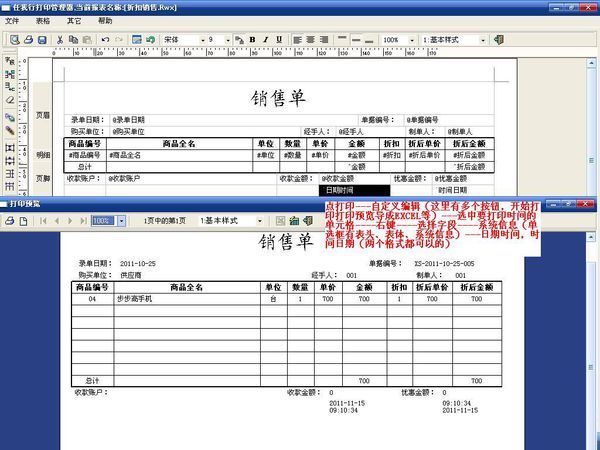Image resolution: width=600 pixels, height=450 pixels.
Task: Click the green refresh arrow icon
Action: pos(150,39)
